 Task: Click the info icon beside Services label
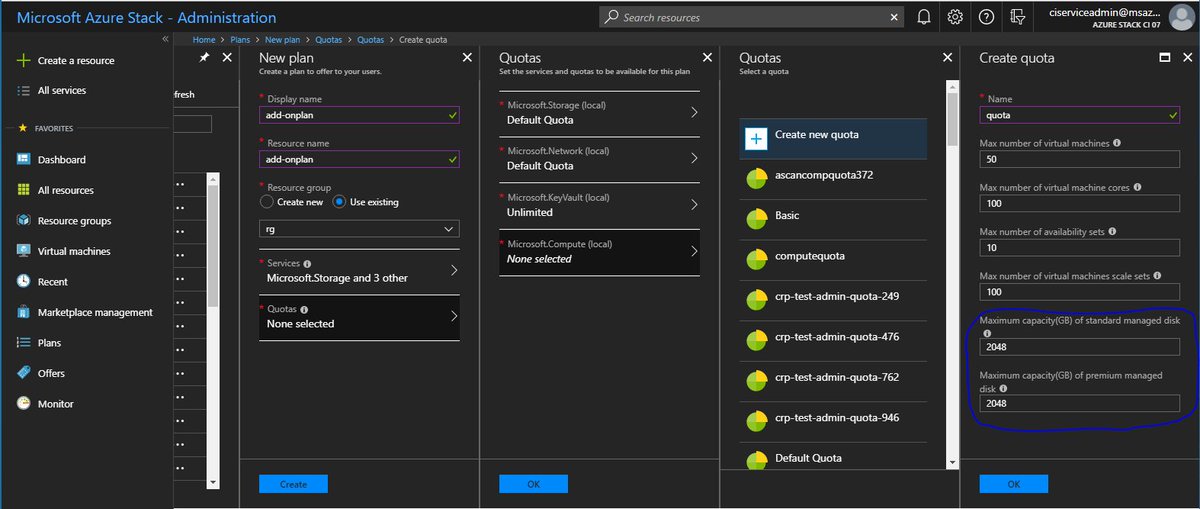pyautogui.click(x=307, y=264)
